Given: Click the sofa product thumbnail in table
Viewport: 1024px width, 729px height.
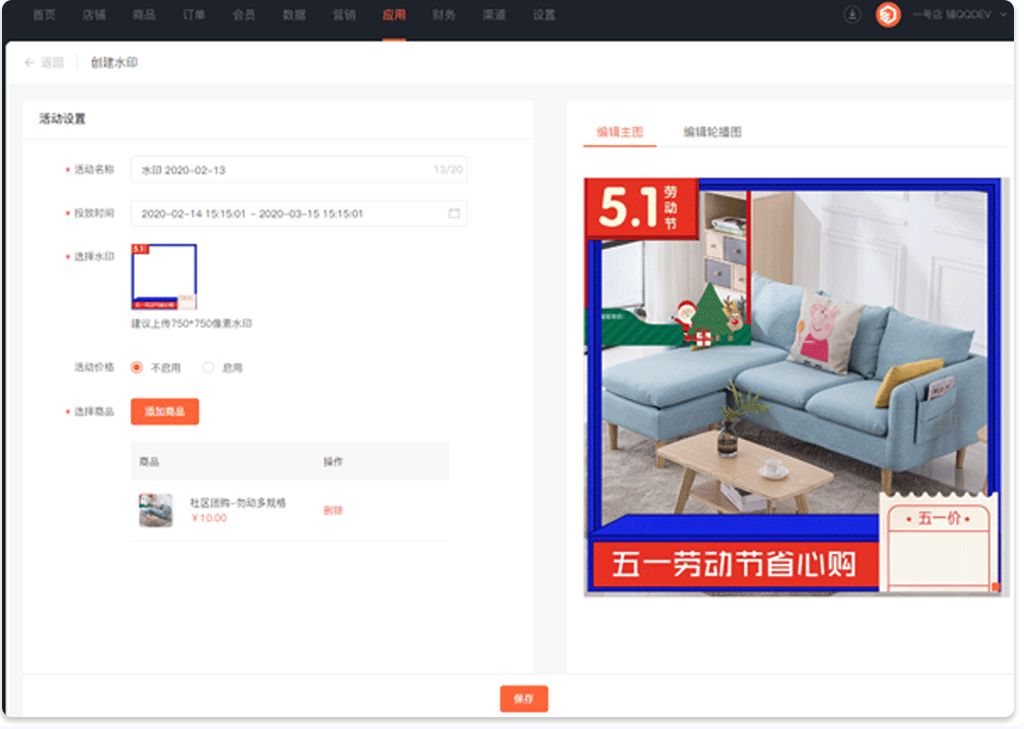Looking at the screenshot, I should [156, 510].
